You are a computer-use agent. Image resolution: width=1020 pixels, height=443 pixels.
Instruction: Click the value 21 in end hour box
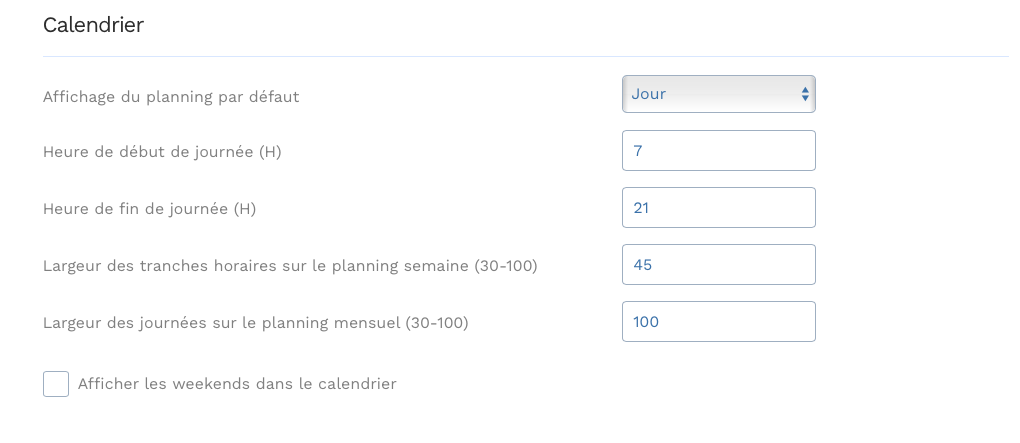click(641, 208)
